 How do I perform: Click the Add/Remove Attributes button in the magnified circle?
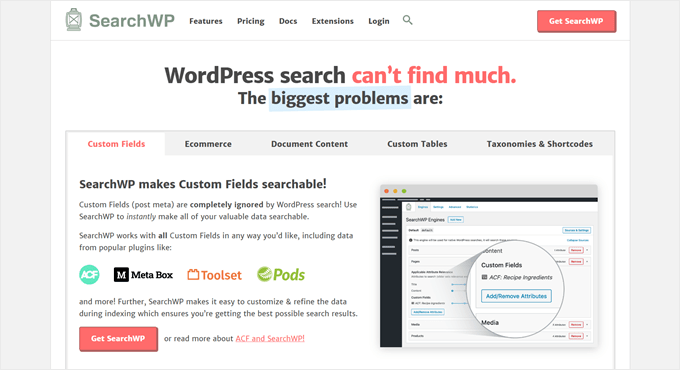pyautogui.click(x=516, y=296)
